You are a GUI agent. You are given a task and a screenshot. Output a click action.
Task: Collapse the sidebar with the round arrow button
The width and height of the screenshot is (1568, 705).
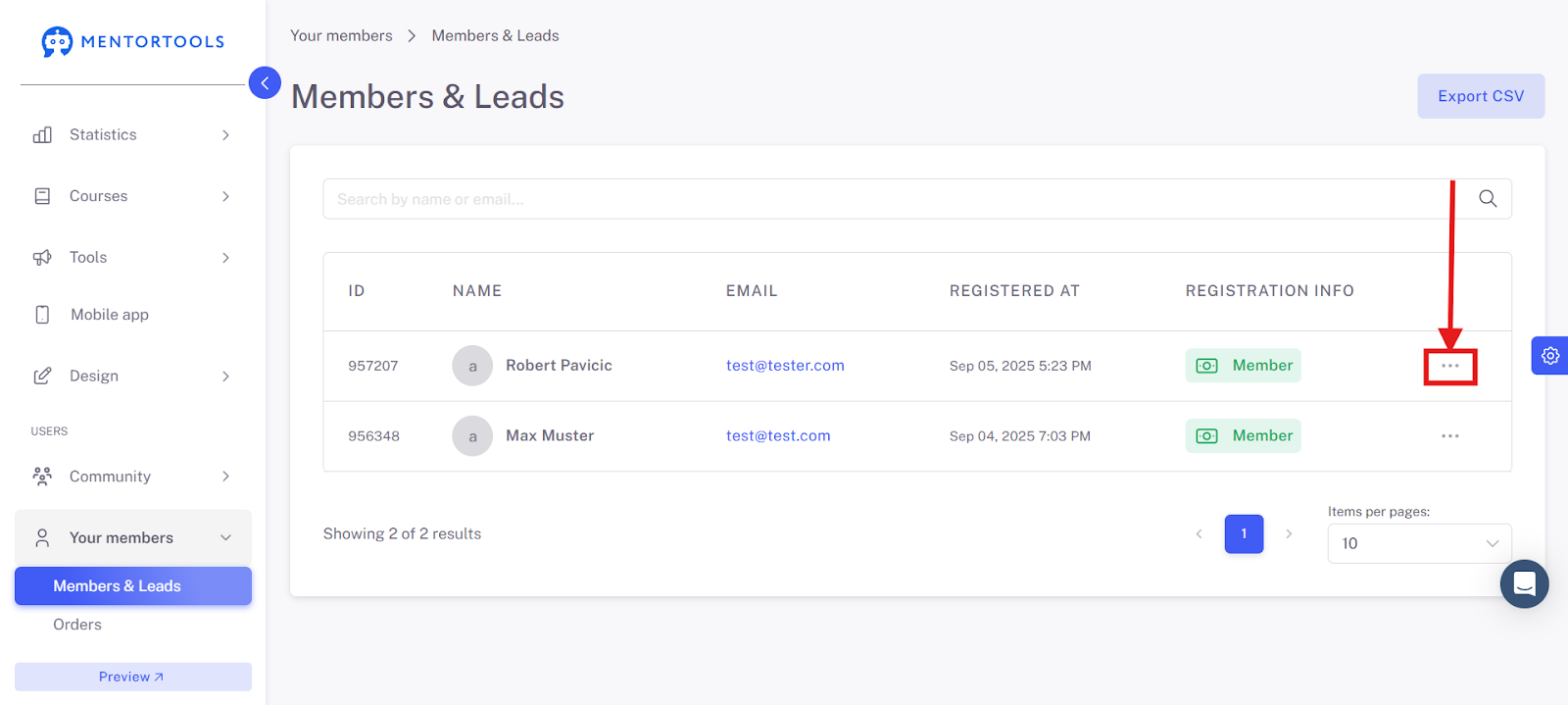[x=265, y=83]
